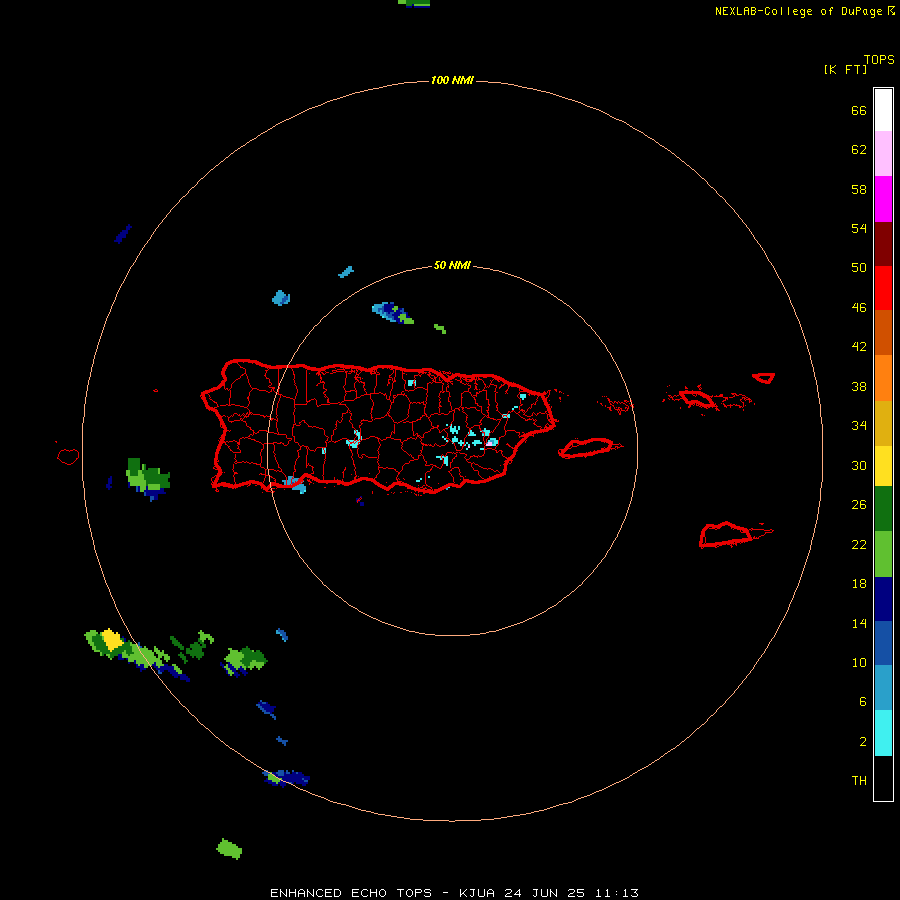This screenshot has width=900, height=900.
Task: Click the "6" legend value
Action: coord(863,701)
